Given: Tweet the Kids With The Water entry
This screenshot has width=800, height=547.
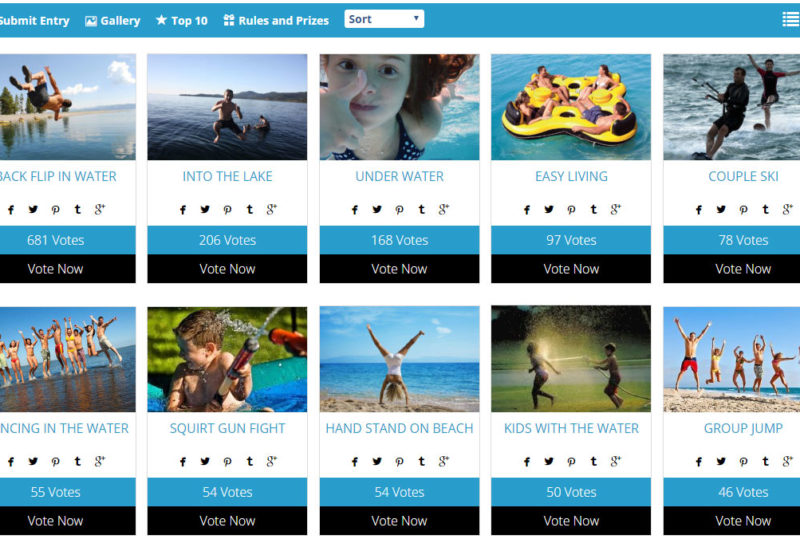Looking at the screenshot, I should [549, 461].
